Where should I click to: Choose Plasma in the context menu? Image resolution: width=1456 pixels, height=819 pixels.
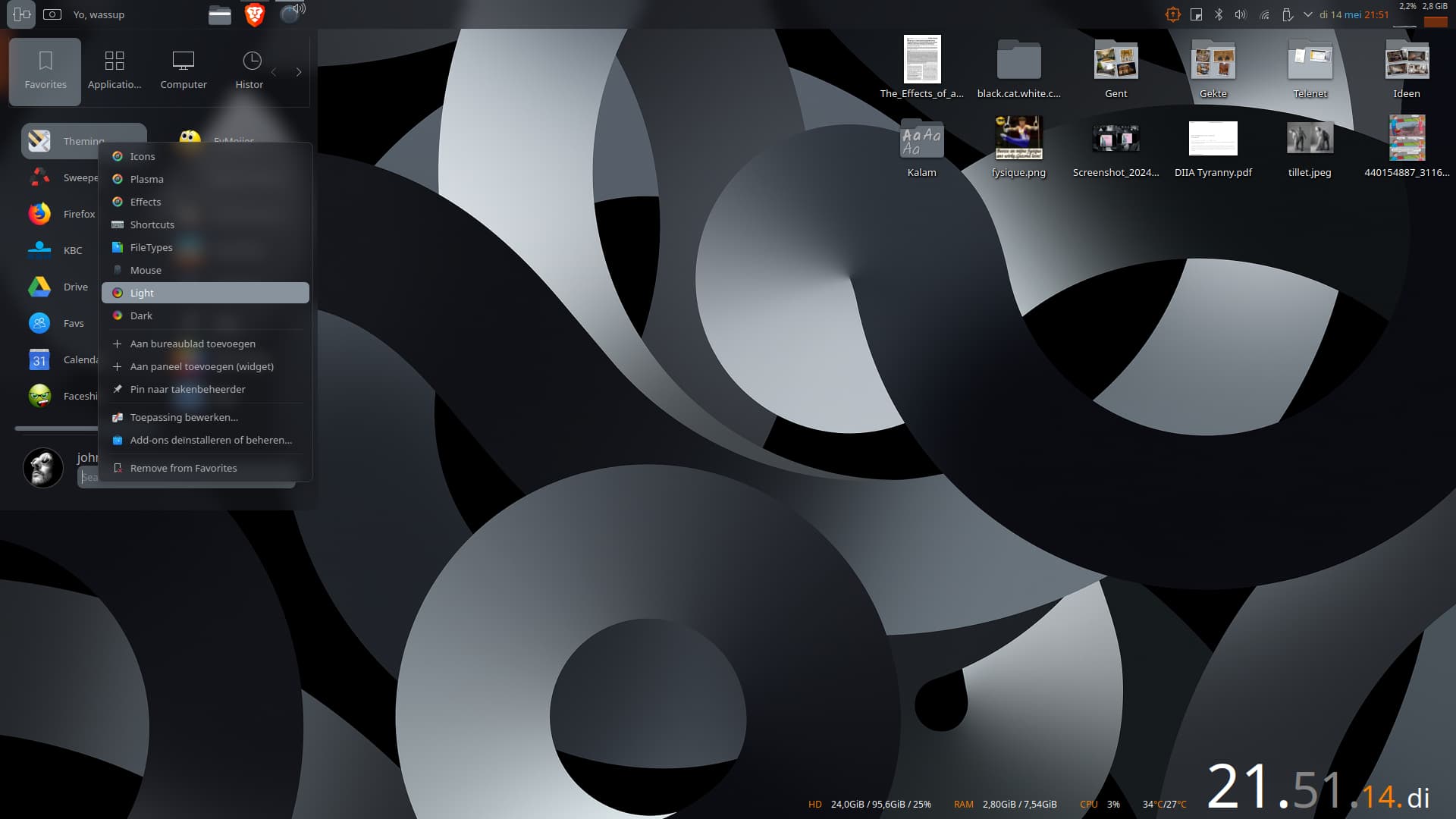(206, 179)
